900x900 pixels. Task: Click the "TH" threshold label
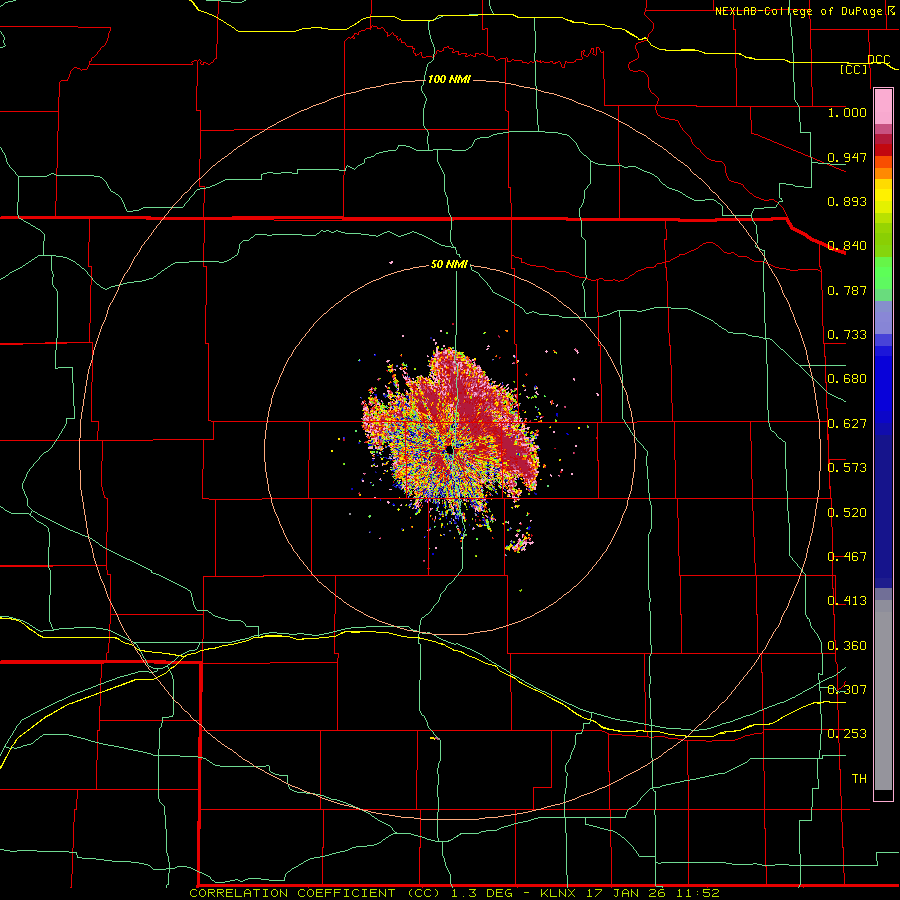[x=859, y=779]
